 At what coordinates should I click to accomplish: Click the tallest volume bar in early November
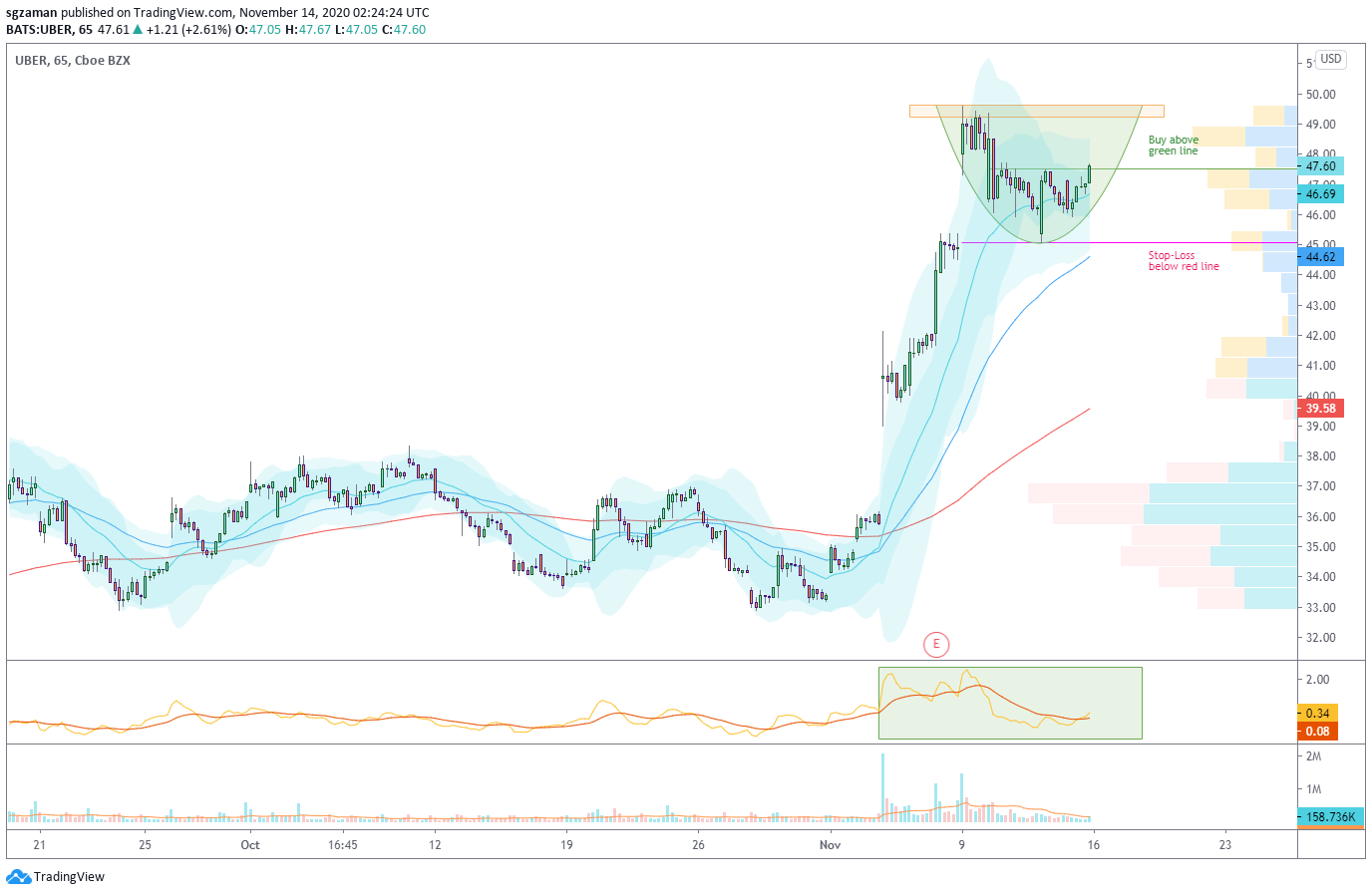[x=882, y=787]
